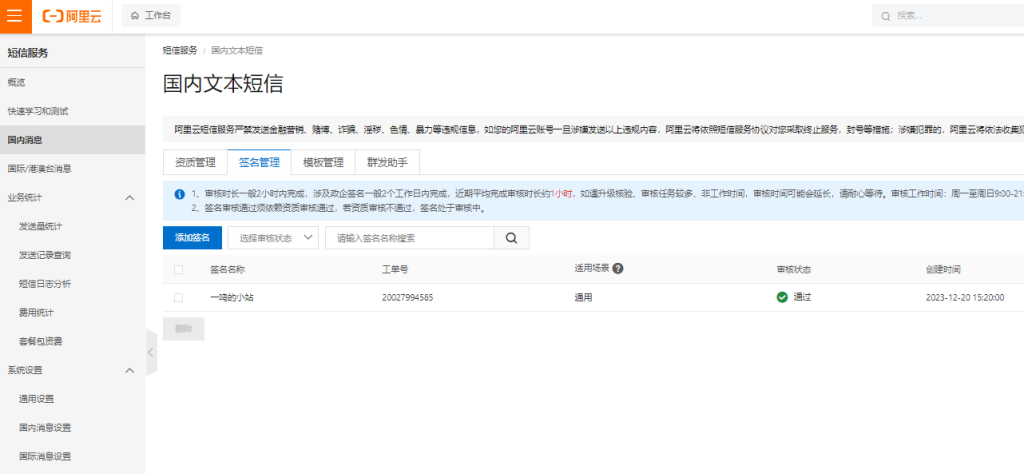
Task: Switch to the 模板管理 tab
Action: 323,162
